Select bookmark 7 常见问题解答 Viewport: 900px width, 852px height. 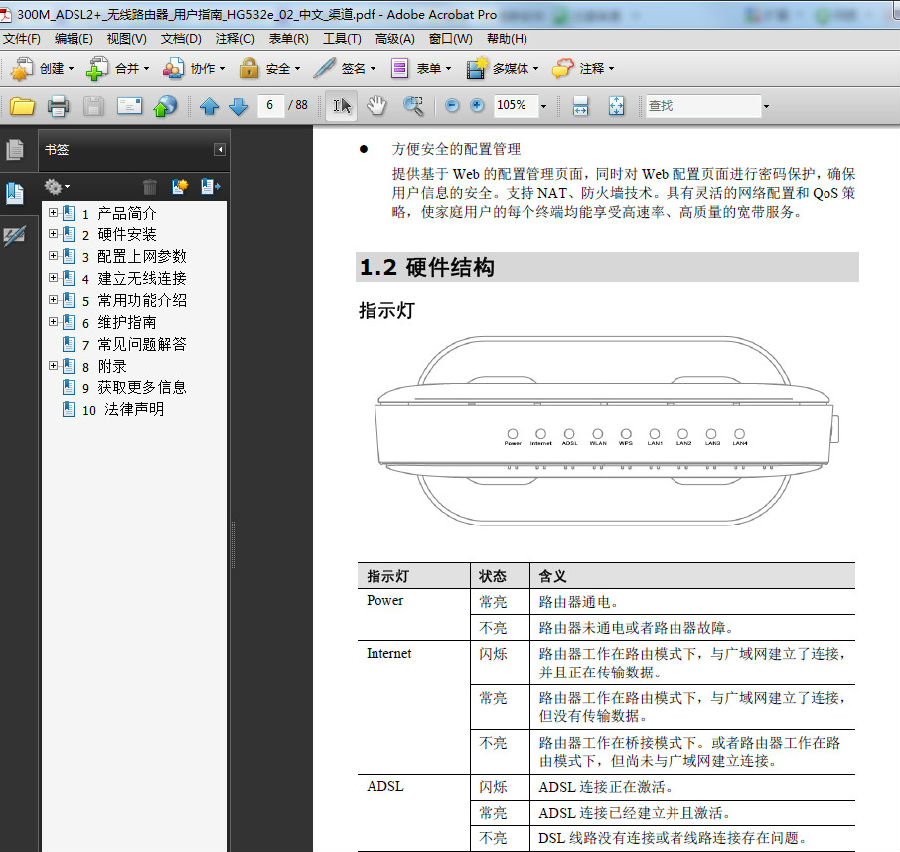(x=134, y=344)
